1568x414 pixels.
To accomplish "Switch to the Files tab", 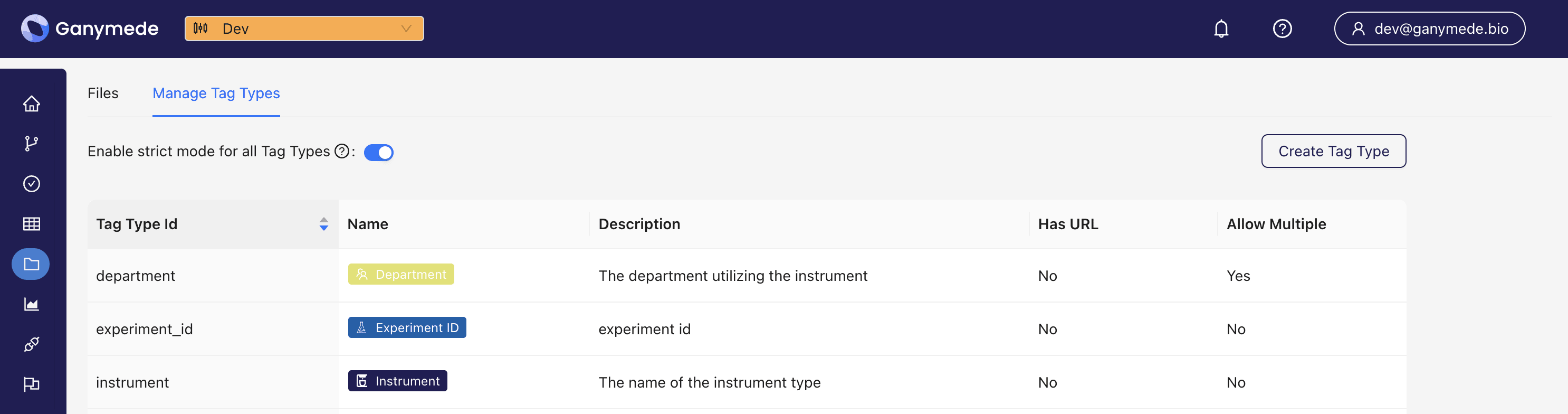I will [x=103, y=93].
